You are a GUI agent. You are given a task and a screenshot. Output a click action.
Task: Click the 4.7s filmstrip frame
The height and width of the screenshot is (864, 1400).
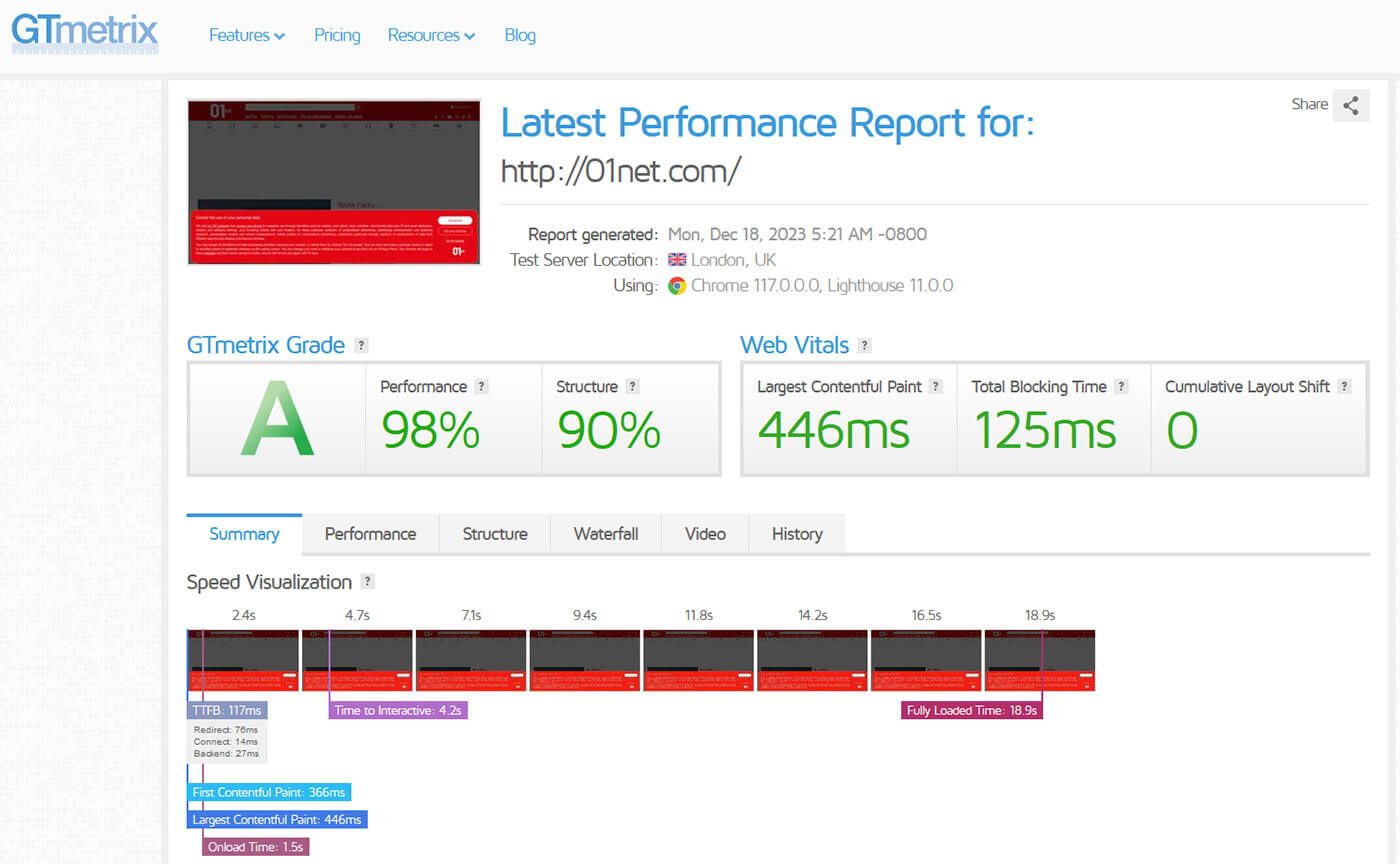357,660
